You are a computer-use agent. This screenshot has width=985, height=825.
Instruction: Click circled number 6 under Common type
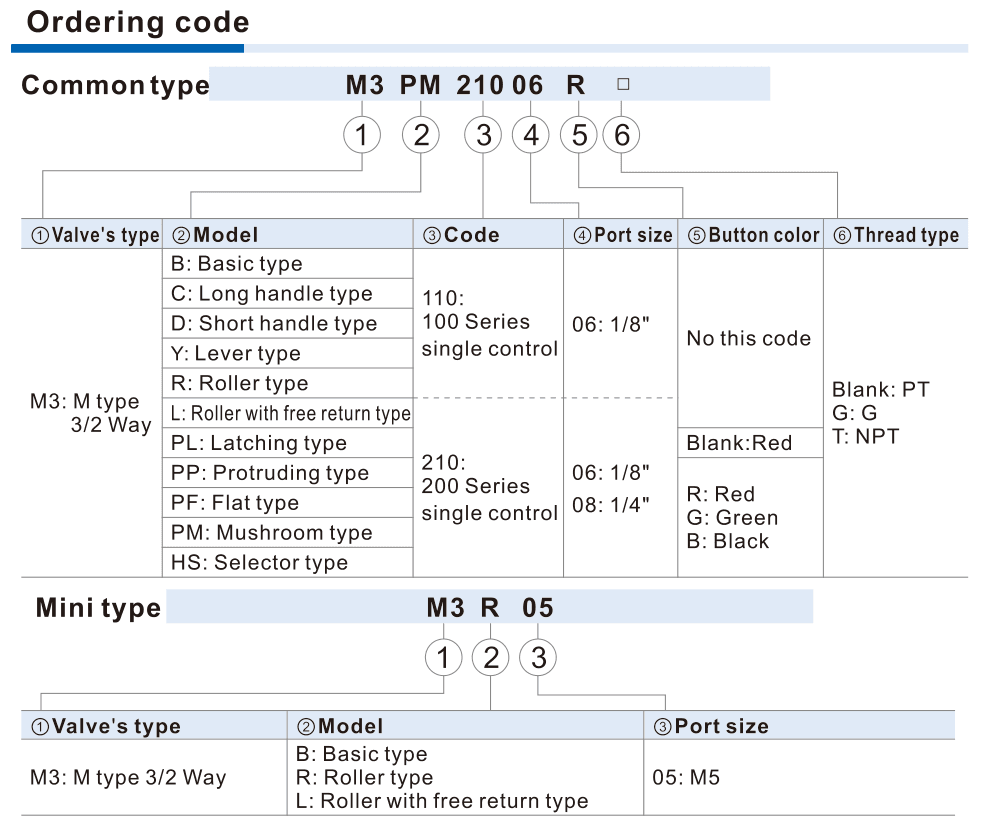pos(621,135)
